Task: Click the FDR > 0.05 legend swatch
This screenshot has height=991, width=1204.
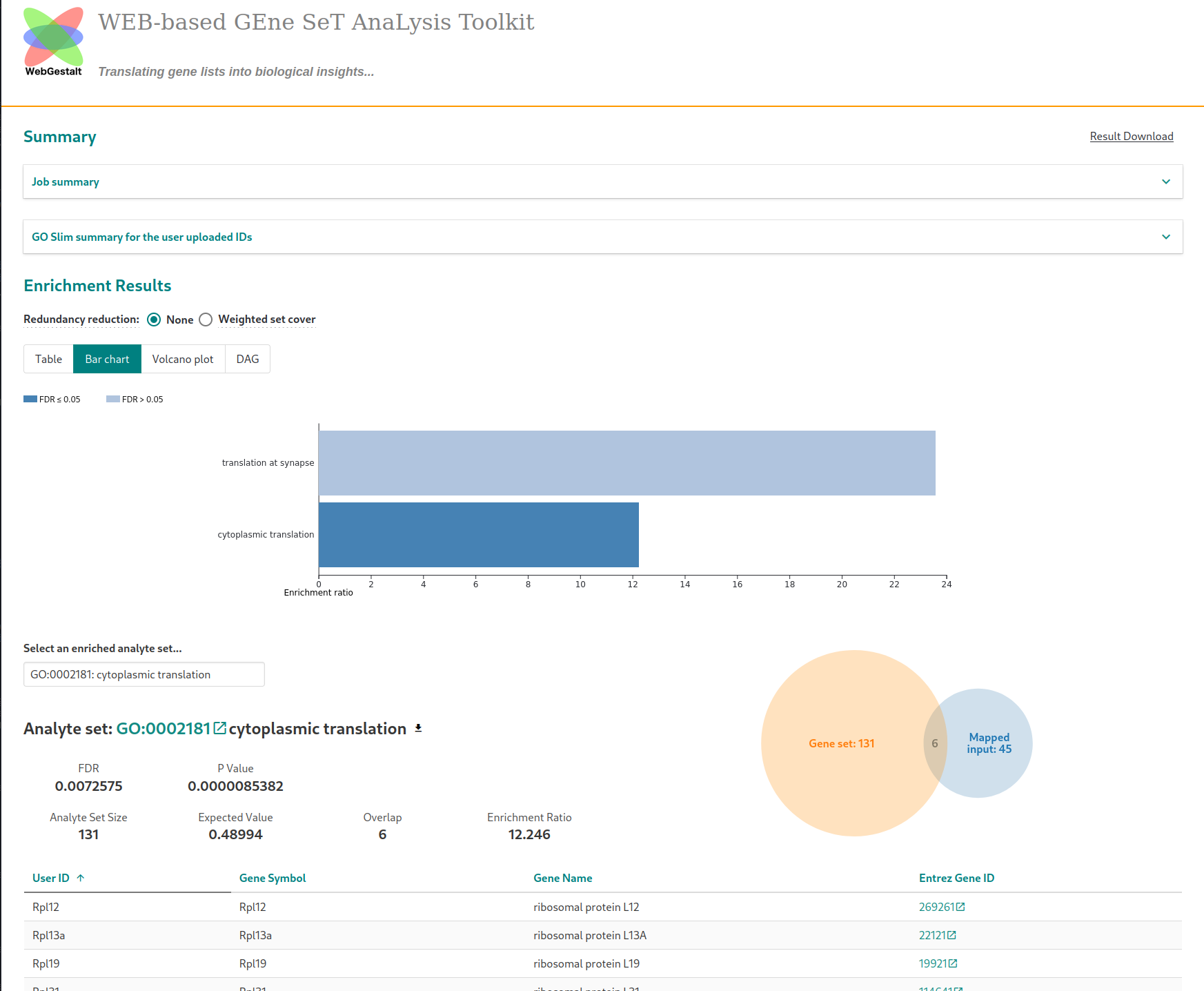Action: [113, 399]
